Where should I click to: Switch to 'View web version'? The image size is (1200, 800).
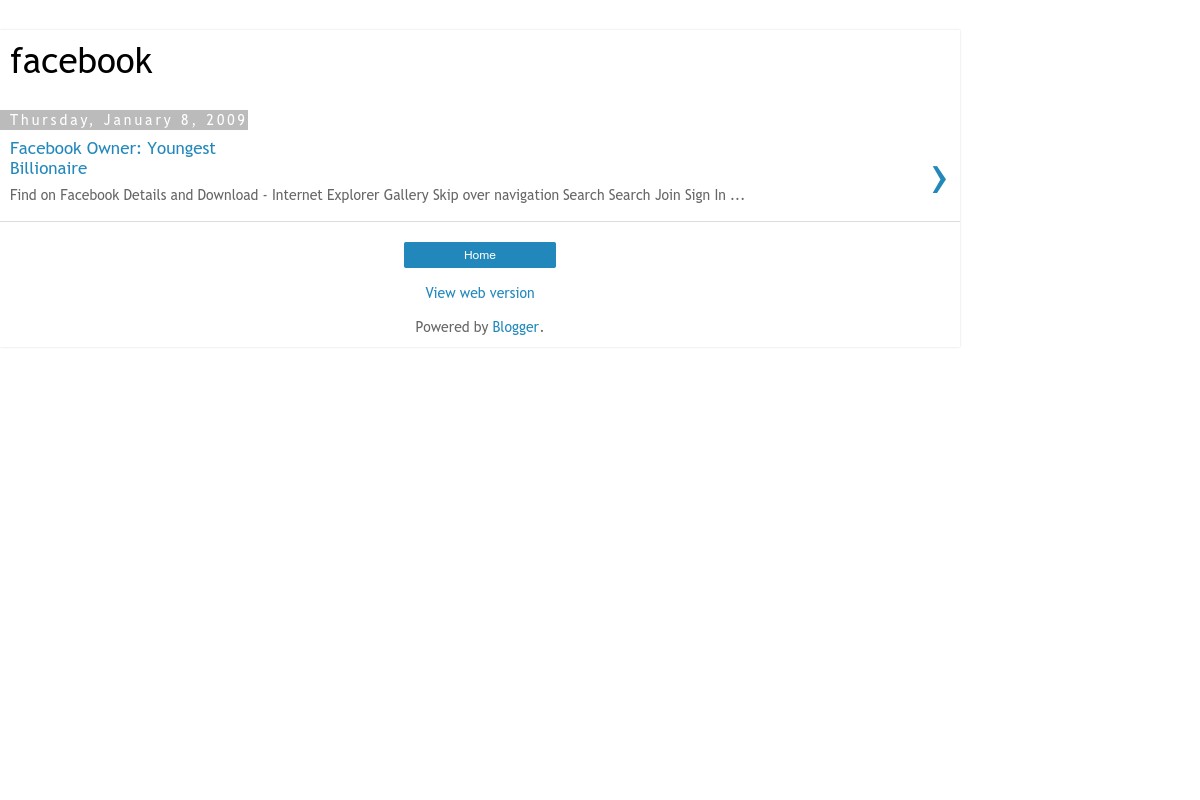point(480,293)
